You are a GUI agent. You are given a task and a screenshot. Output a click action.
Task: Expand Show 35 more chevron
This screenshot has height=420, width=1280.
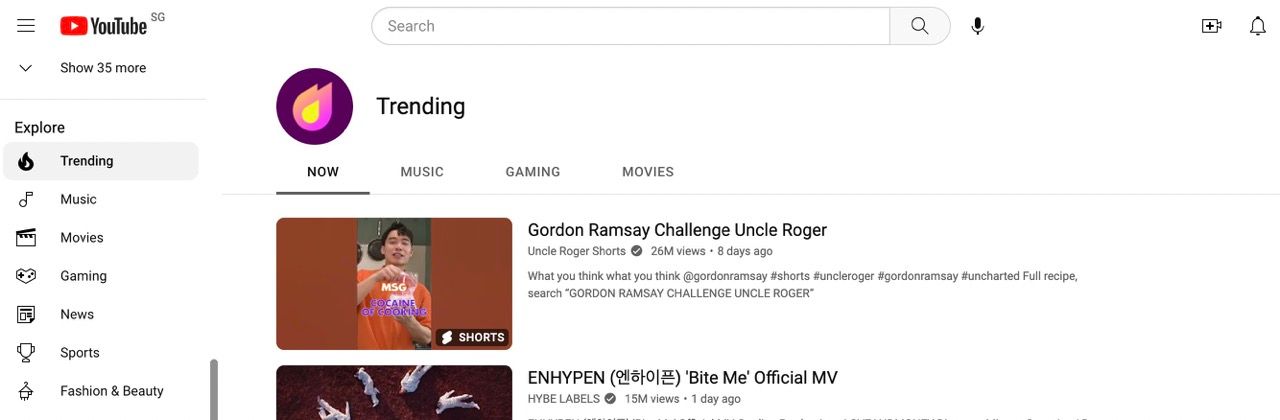(x=26, y=68)
